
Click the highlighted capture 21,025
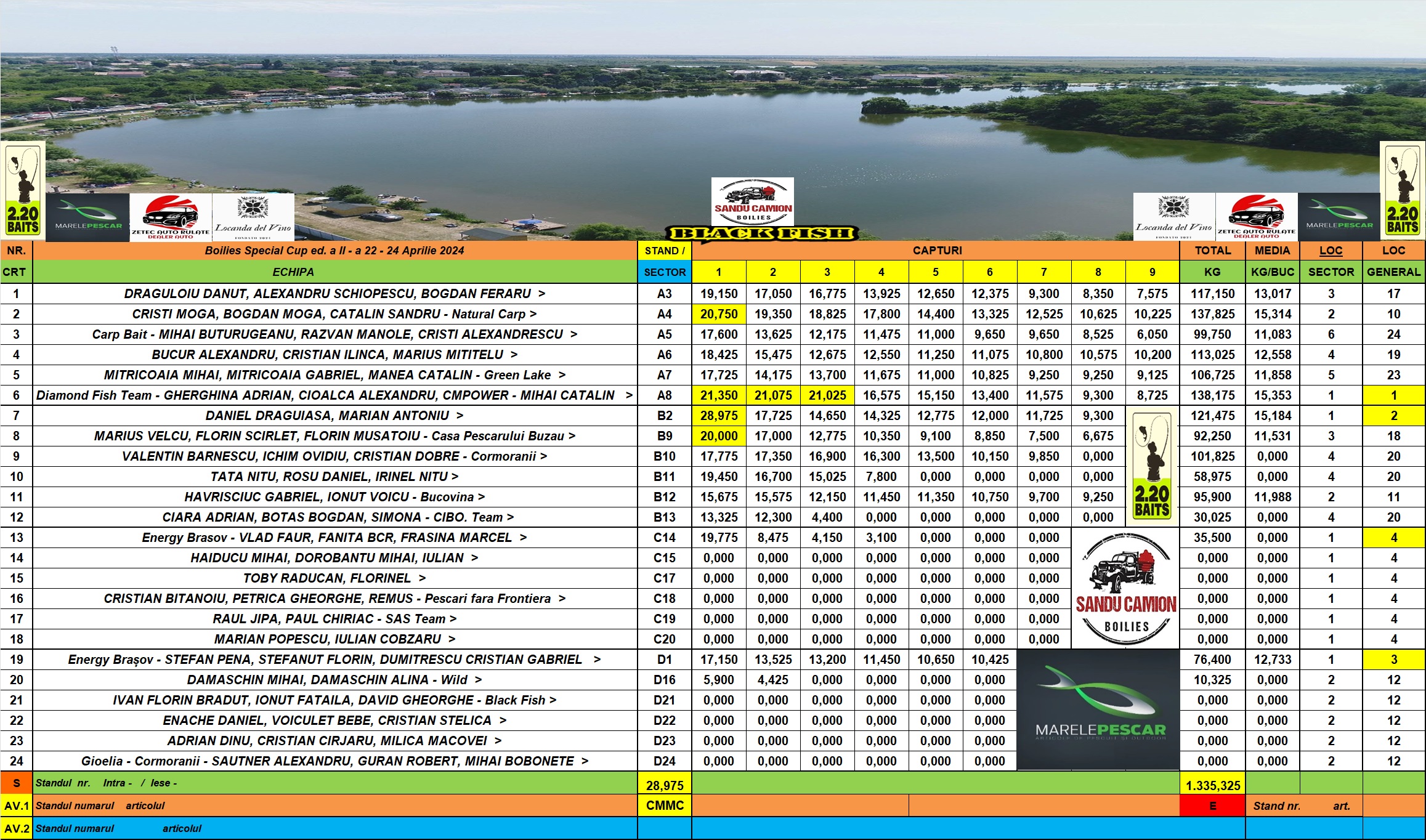827,395
